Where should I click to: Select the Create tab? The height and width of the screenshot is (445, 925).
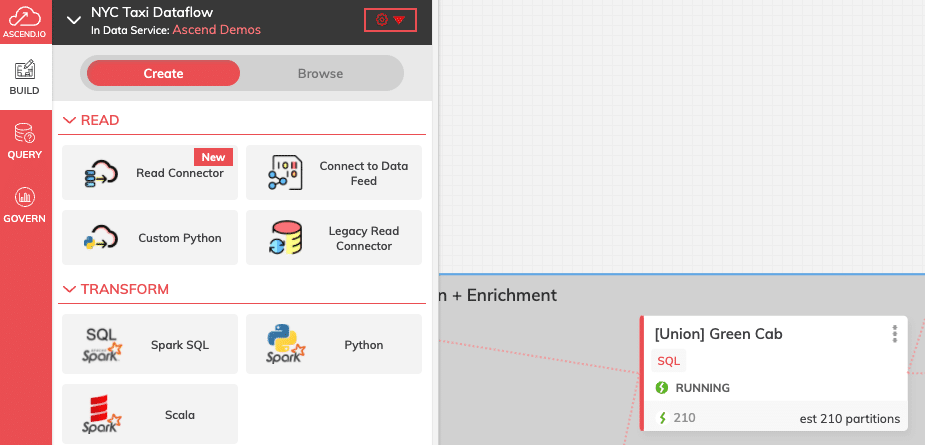(x=163, y=73)
